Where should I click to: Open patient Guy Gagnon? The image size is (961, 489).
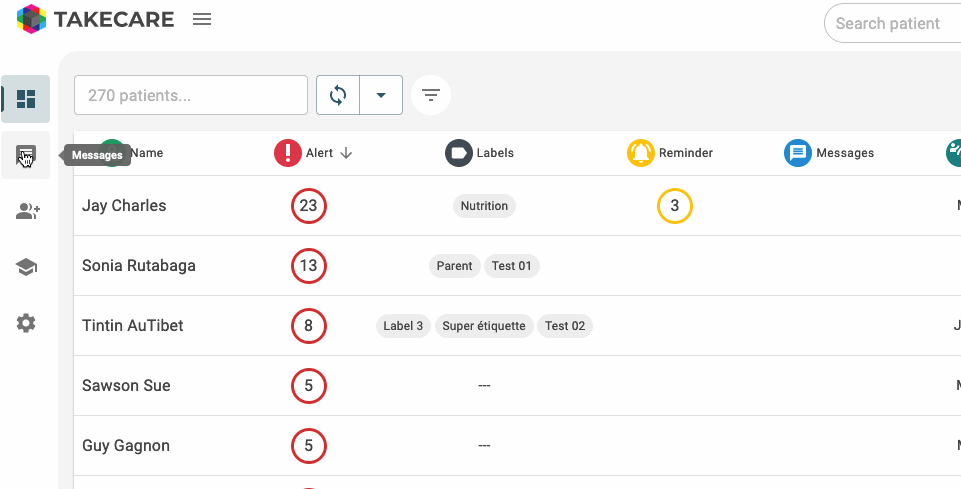pos(126,445)
